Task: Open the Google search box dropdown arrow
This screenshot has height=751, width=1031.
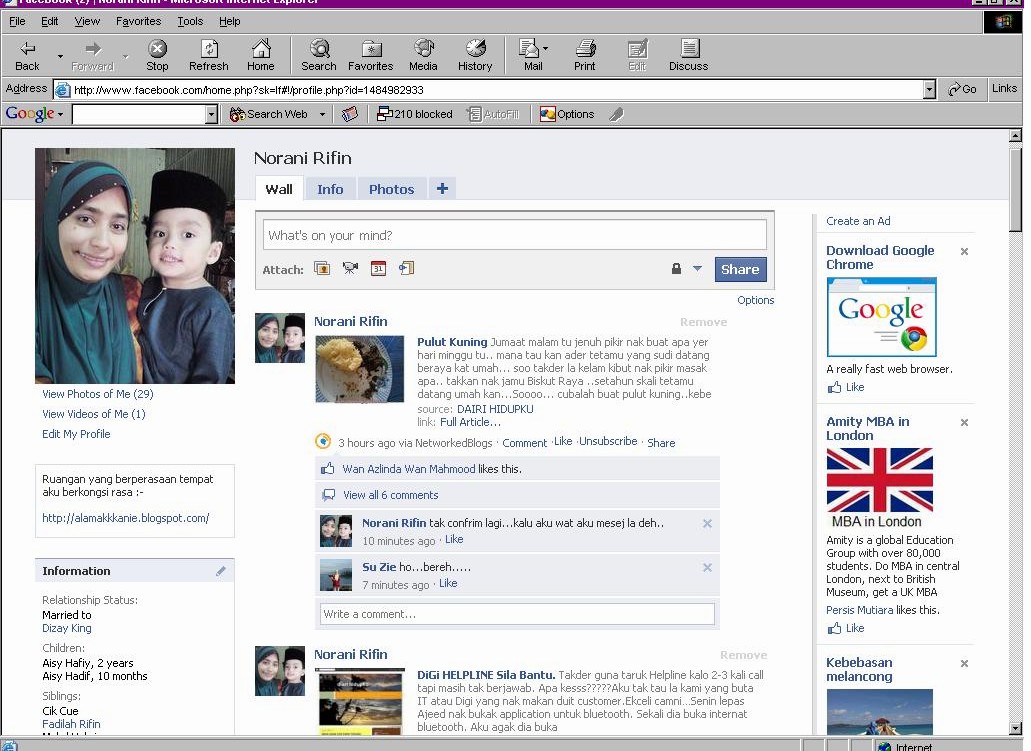Action: pyautogui.click(x=211, y=114)
